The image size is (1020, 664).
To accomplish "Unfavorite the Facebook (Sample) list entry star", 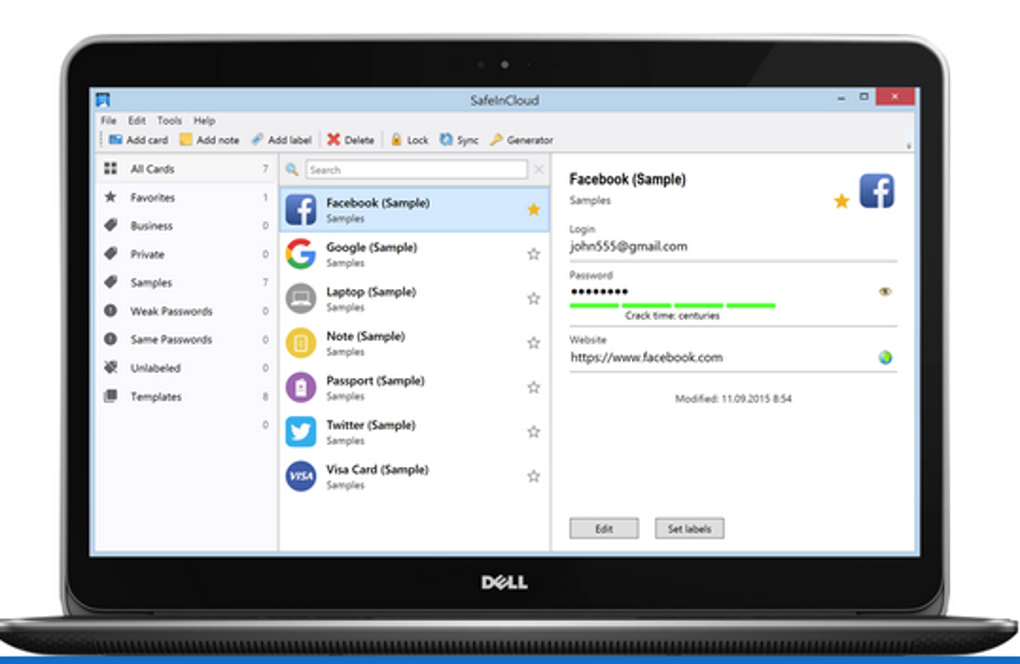I will 533,209.
